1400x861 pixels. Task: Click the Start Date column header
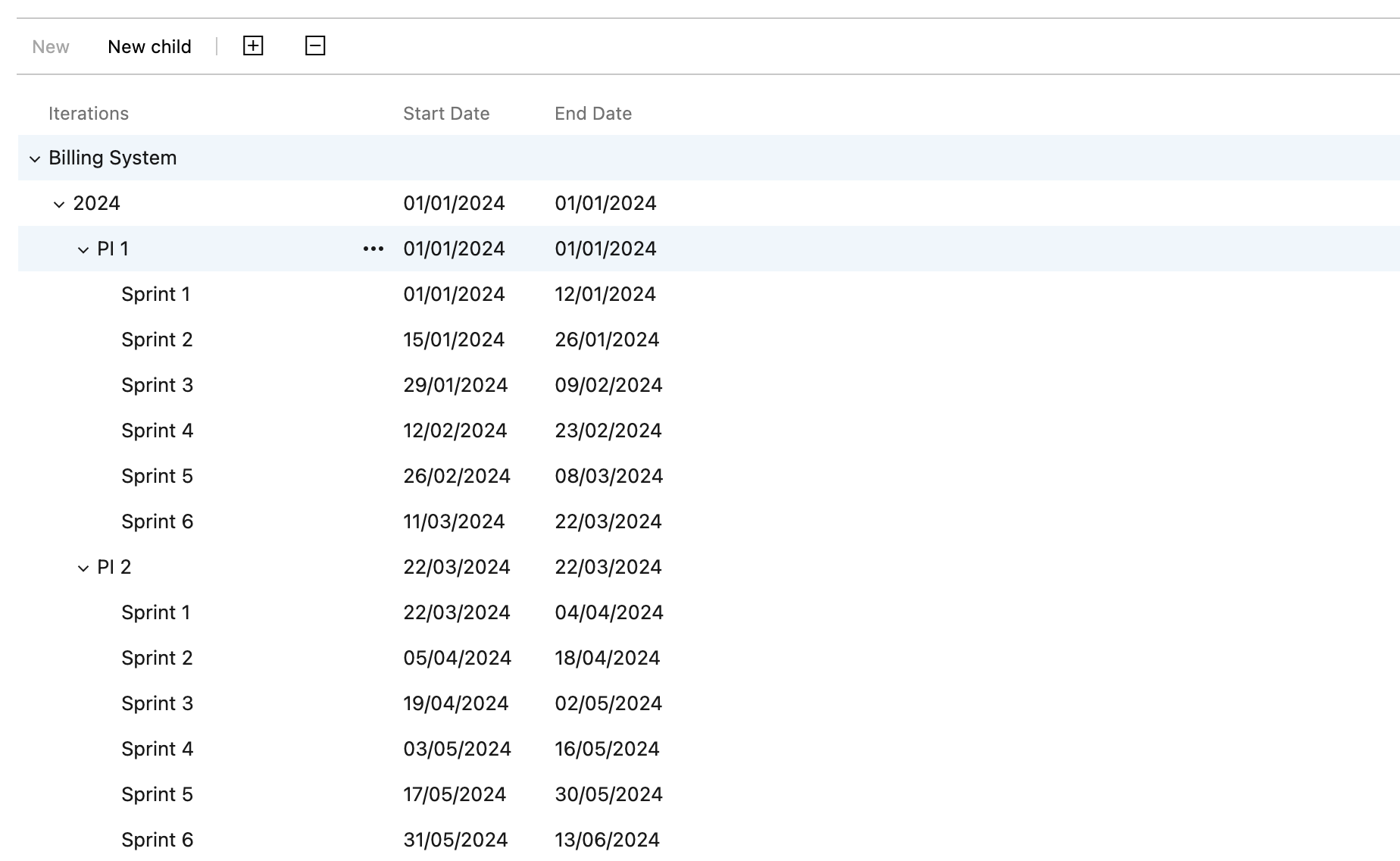(x=445, y=113)
